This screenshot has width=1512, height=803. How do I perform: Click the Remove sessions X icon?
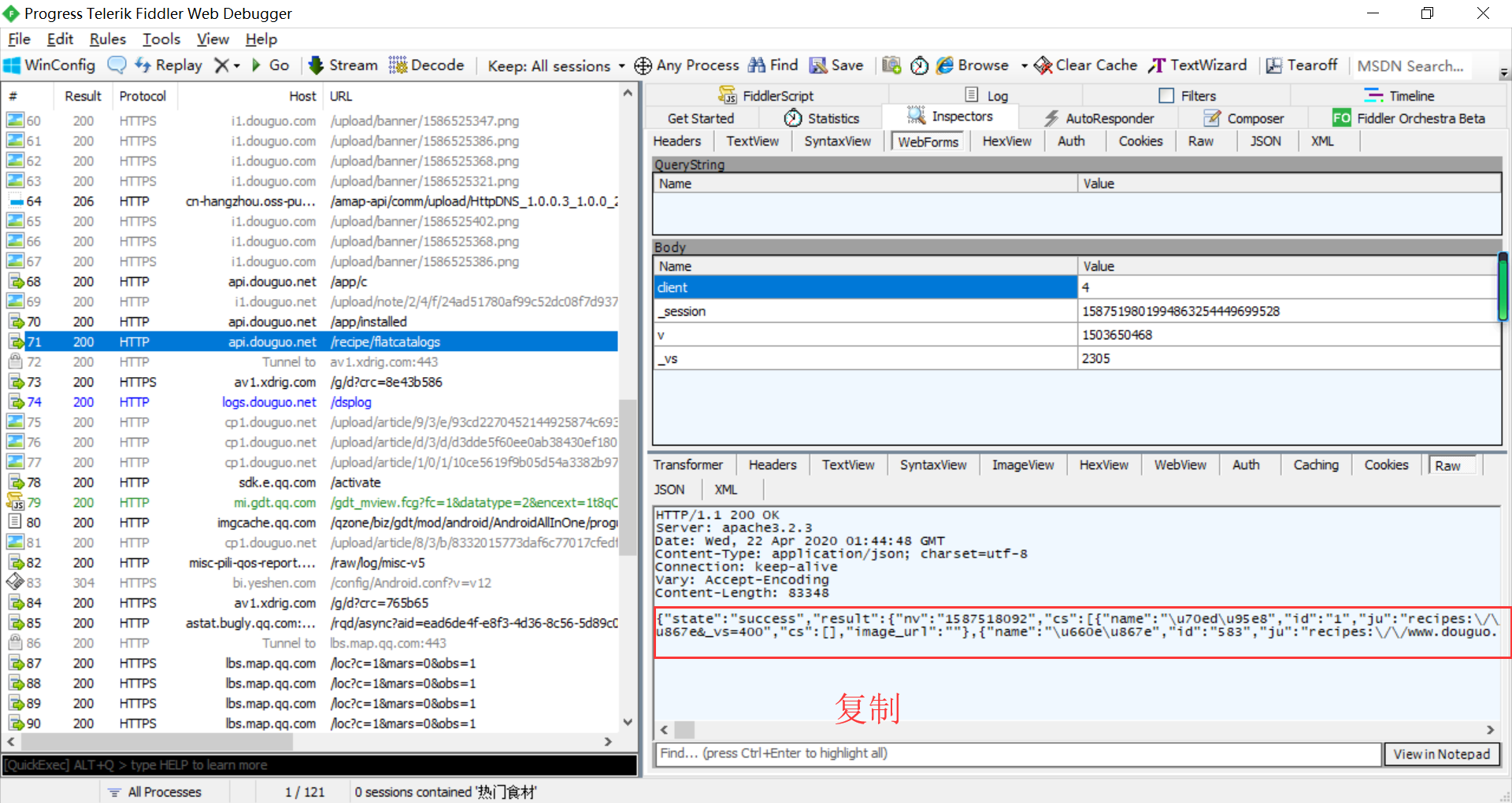223,65
